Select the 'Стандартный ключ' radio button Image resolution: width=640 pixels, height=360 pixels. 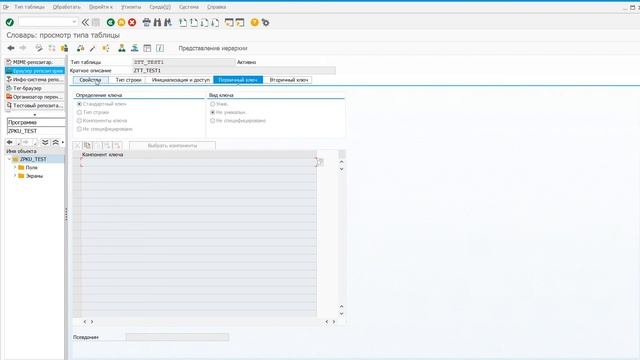(x=80, y=104)
